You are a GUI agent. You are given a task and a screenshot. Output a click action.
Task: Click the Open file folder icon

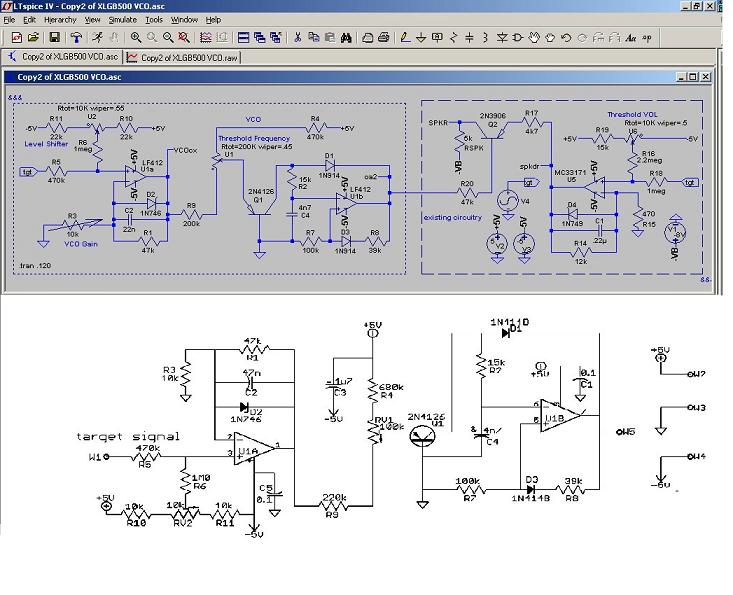(33, 37)
